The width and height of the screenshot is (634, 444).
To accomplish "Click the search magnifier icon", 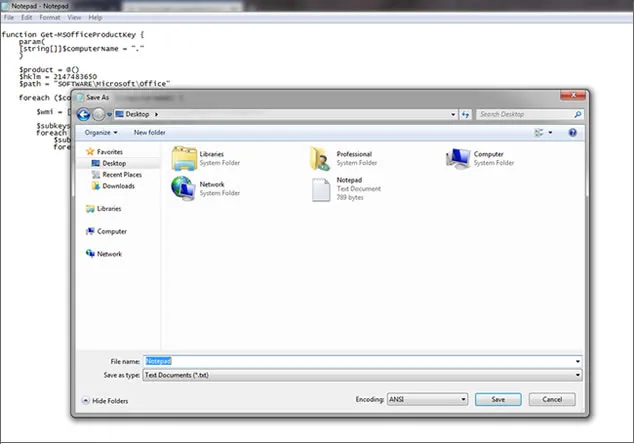I will coord(578,114).
